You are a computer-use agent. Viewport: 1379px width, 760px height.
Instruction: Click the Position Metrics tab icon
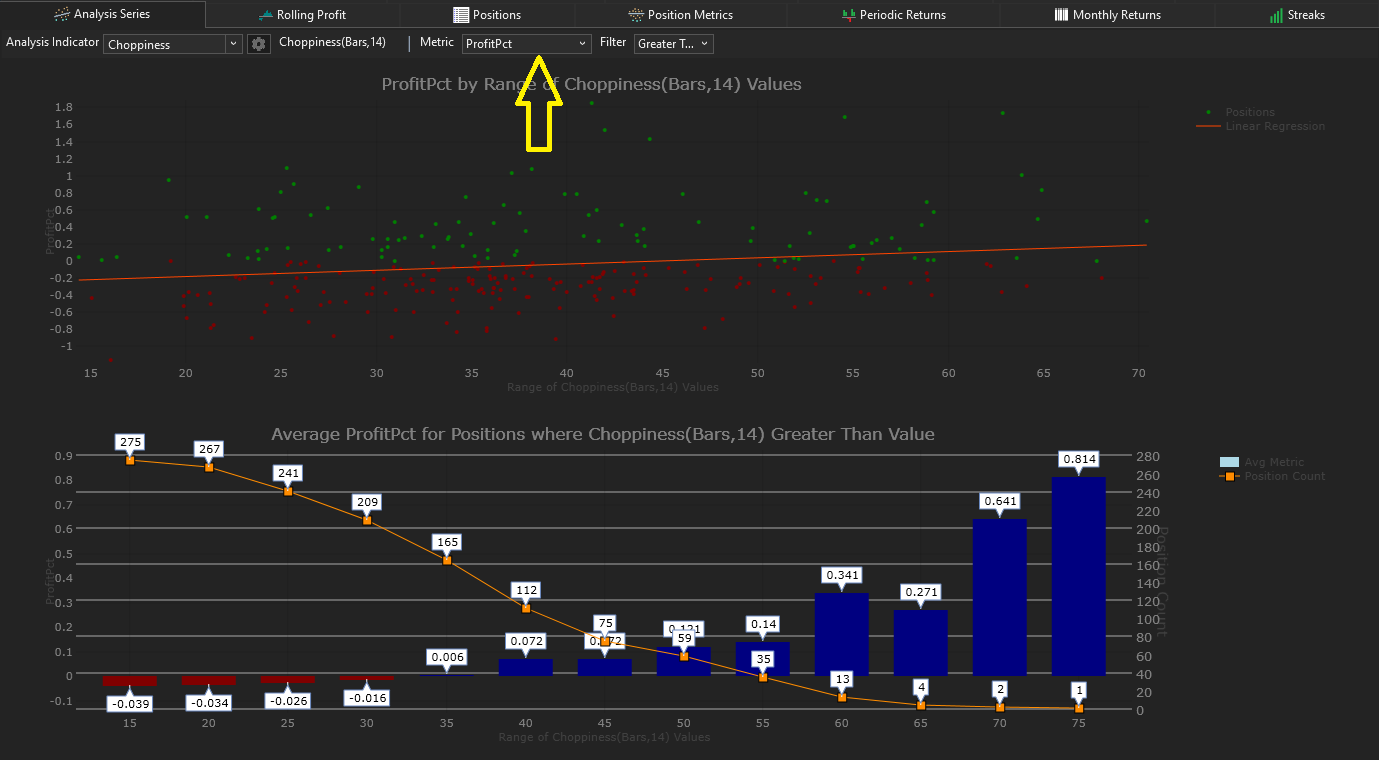point(636,15)
